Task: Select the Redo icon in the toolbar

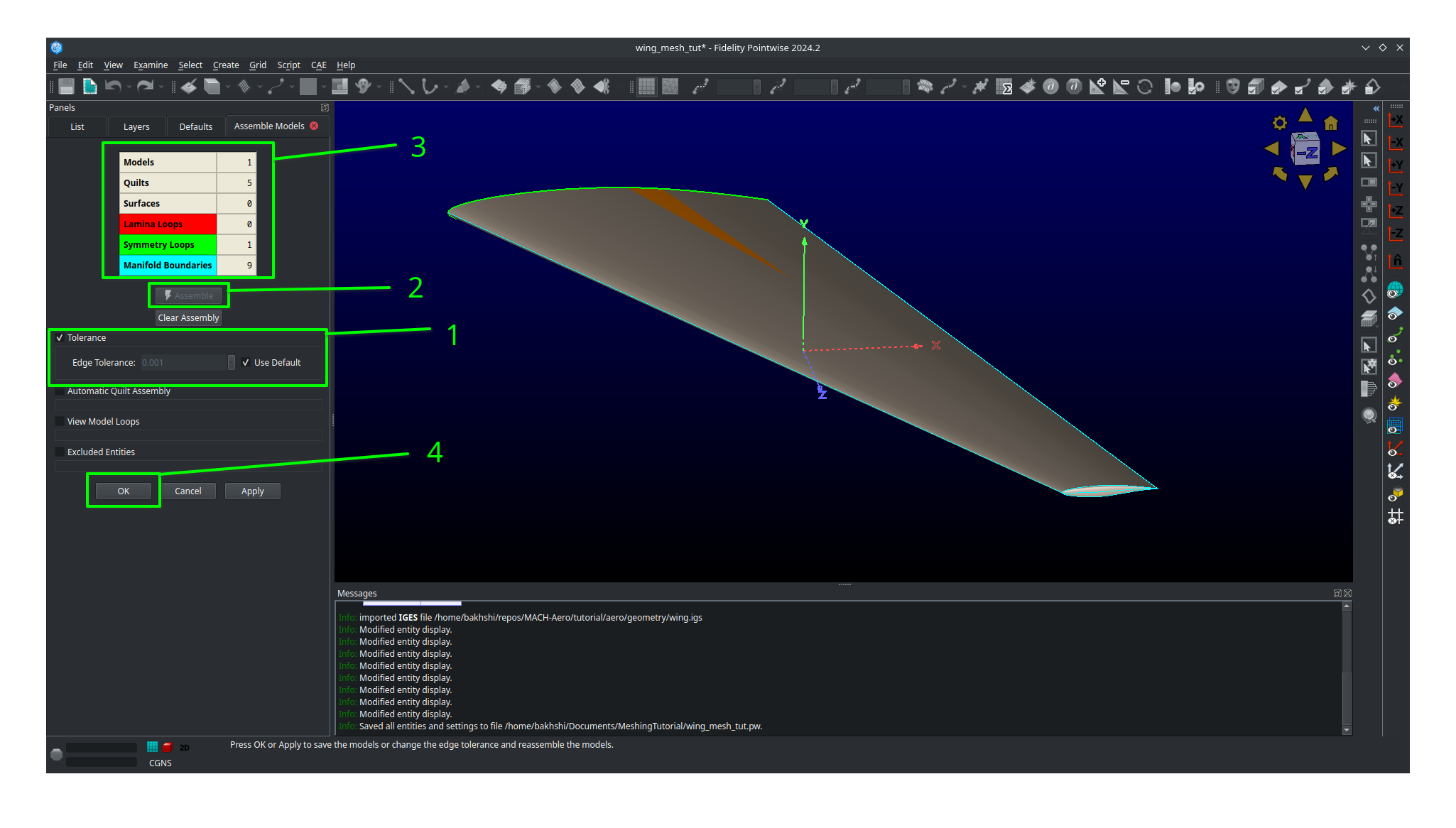Action: tap(147, 87)
